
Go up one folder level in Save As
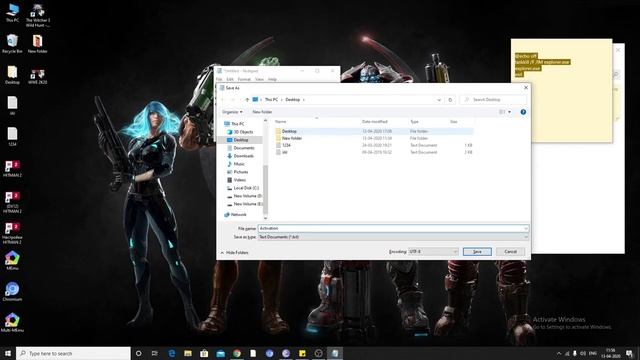click(x=247, y=100)
